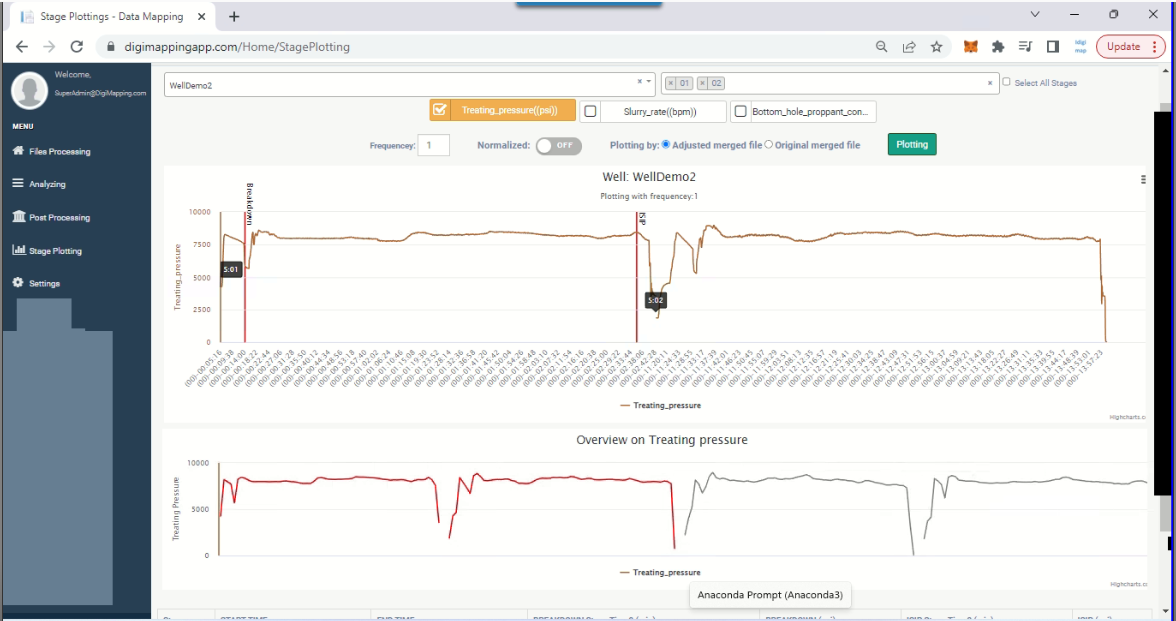Screen dimensions: 1176x621
Task: Expand the WellDemo2 well dropdown arrow
Action: [x=650, y=82]
